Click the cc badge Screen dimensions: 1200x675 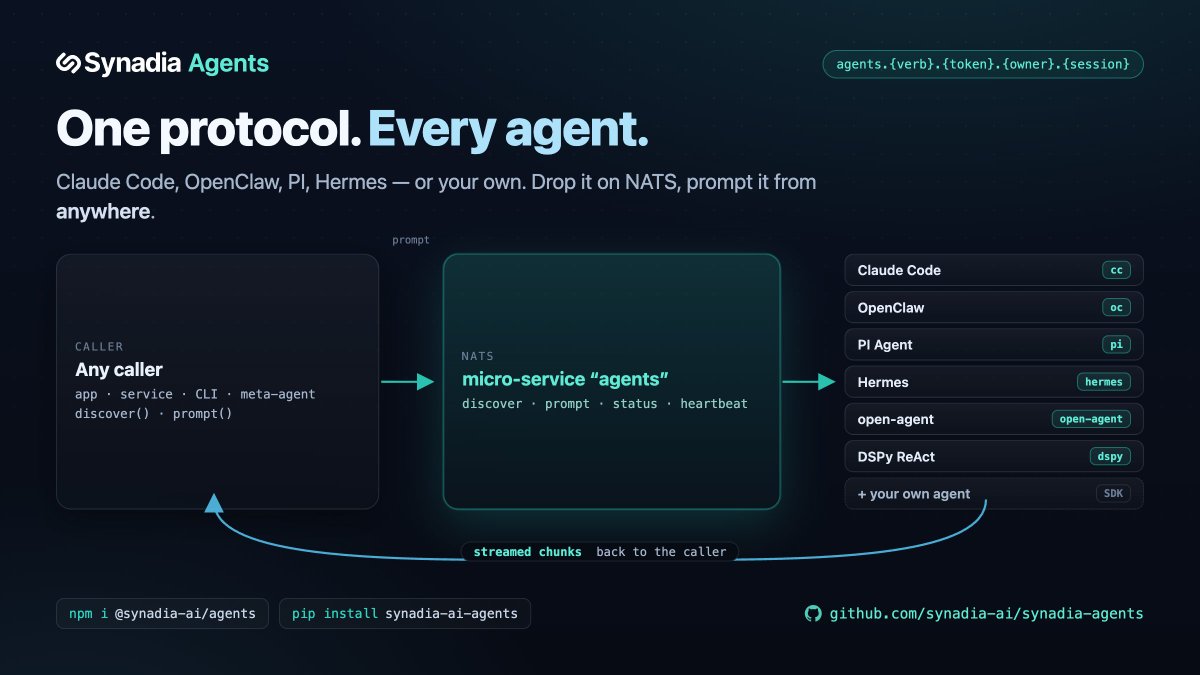(1116, 270)
